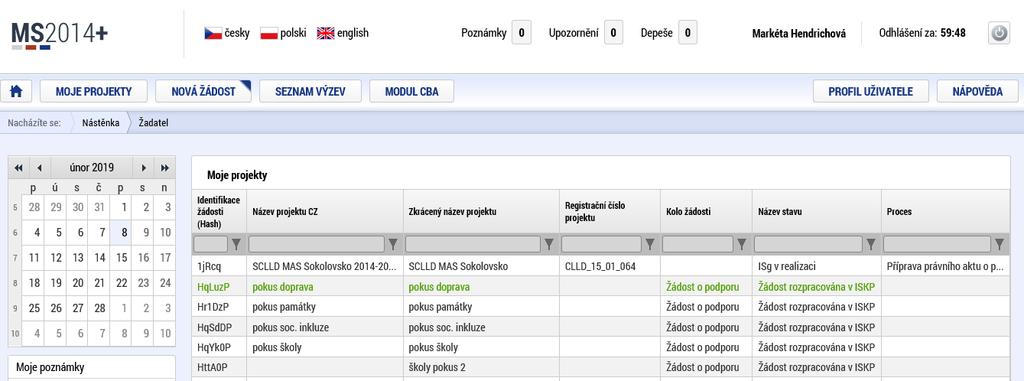Click the Nástěnka breadcrumb link

click(x=101, y=122)
